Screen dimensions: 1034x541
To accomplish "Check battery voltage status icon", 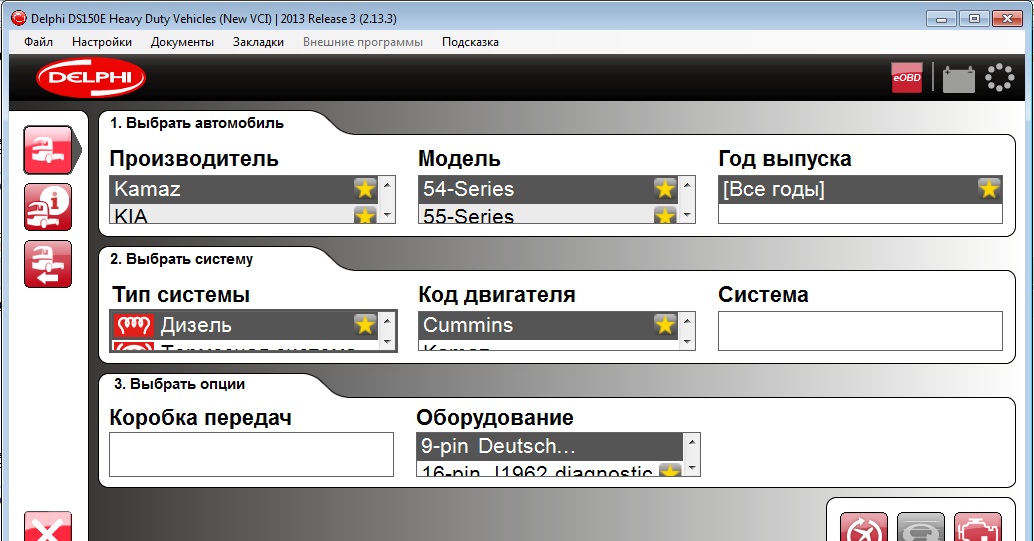I will point(959,79).
